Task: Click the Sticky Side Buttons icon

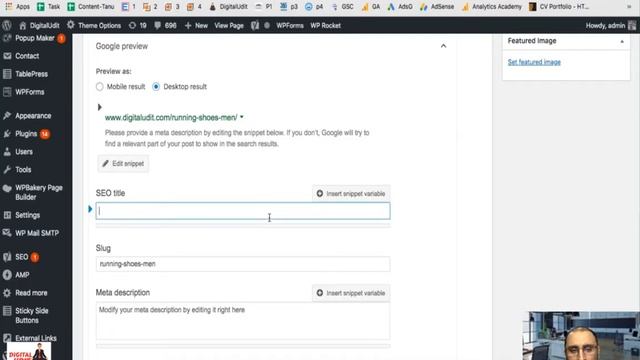Action: tap(7, 311)
